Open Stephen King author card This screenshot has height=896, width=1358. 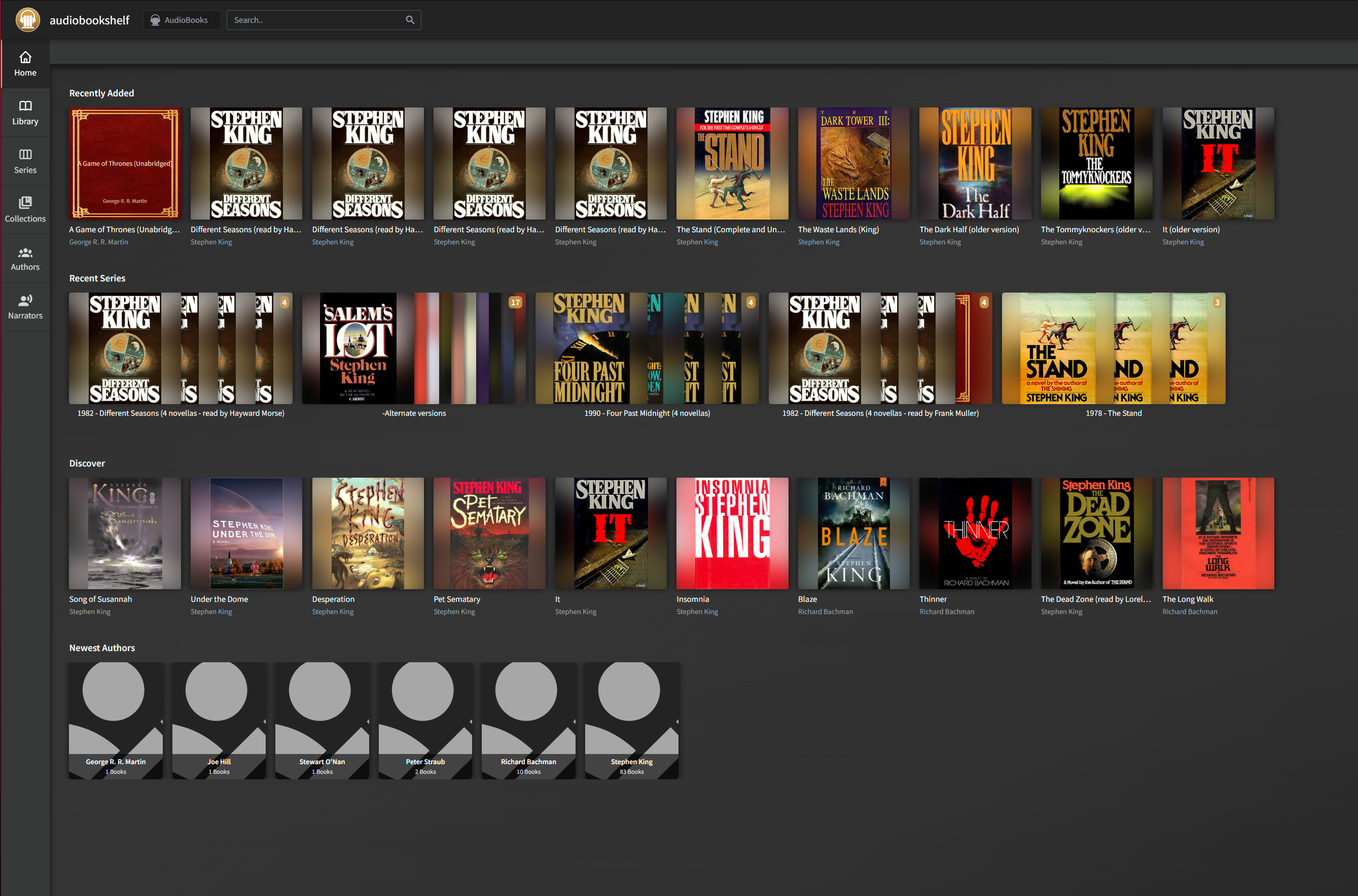coord(631,721)
